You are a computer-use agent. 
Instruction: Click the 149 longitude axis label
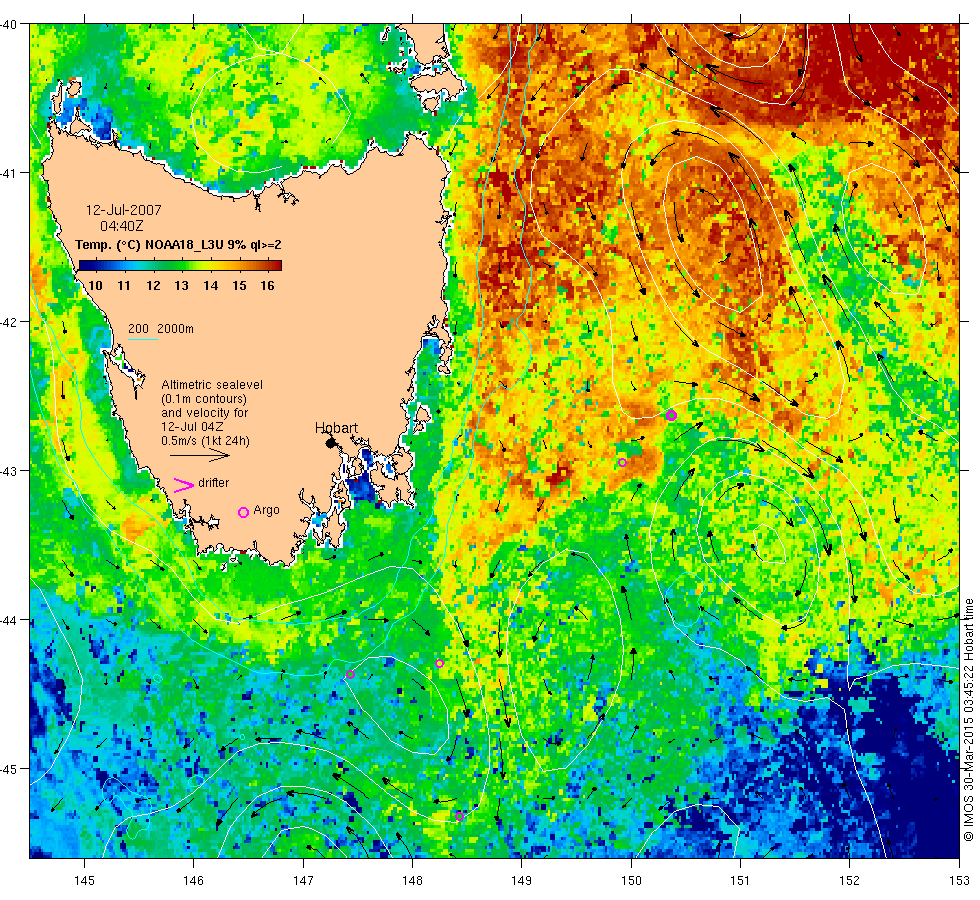pyautogui.click(x=522, y=881)
